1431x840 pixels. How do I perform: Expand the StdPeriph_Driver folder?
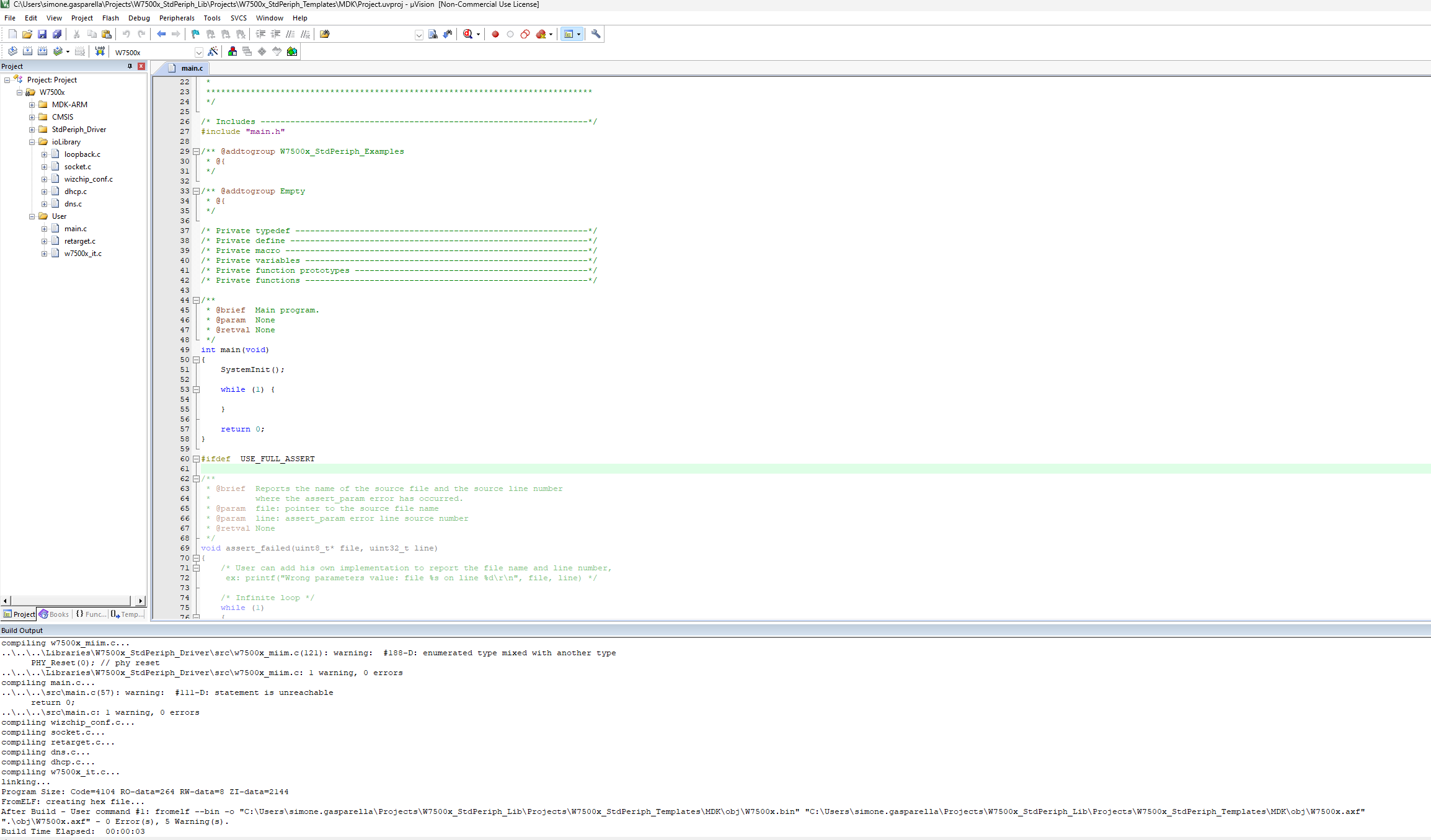tap(32, 130)
